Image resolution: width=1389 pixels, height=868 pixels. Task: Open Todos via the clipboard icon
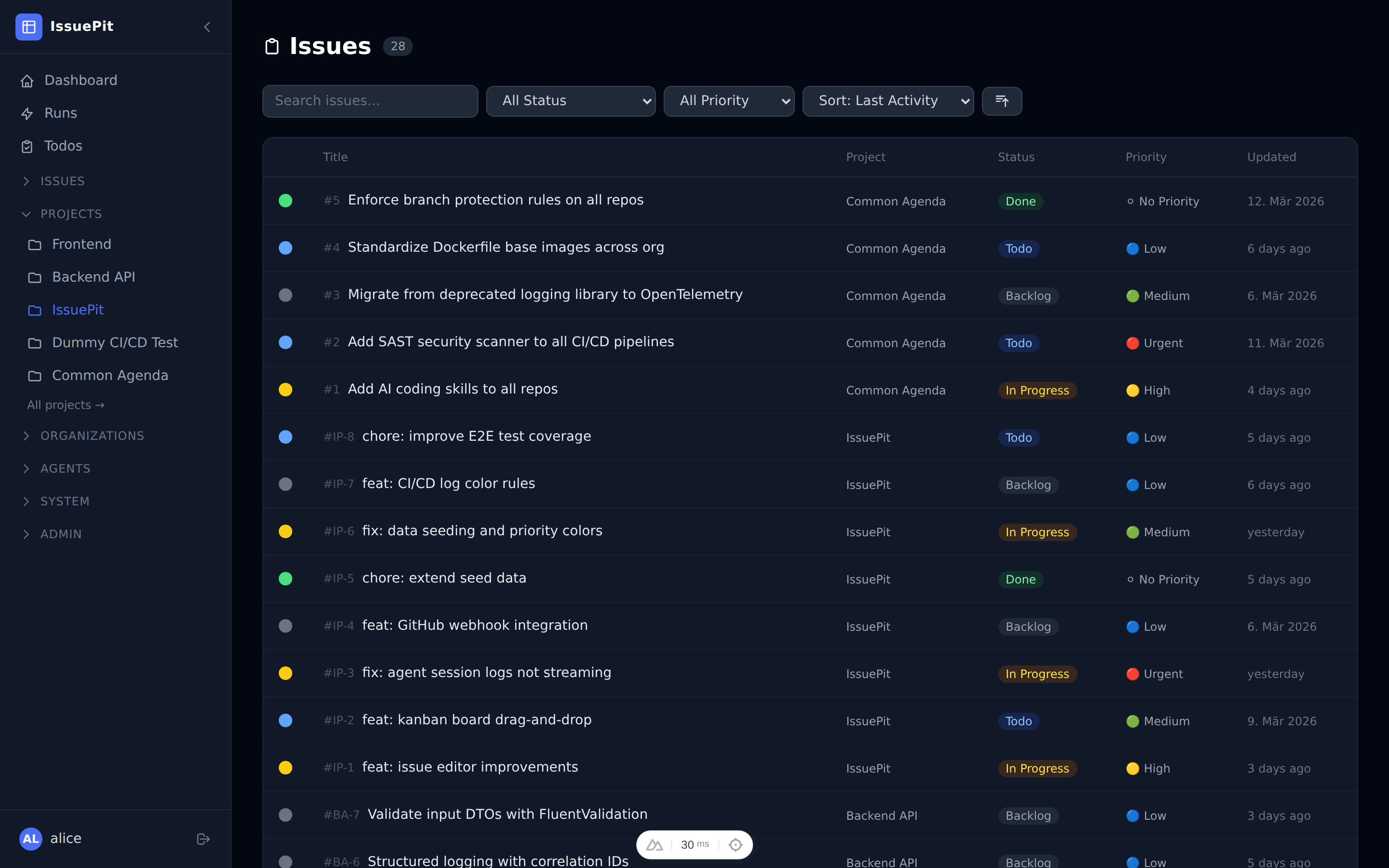pos(28,146)
